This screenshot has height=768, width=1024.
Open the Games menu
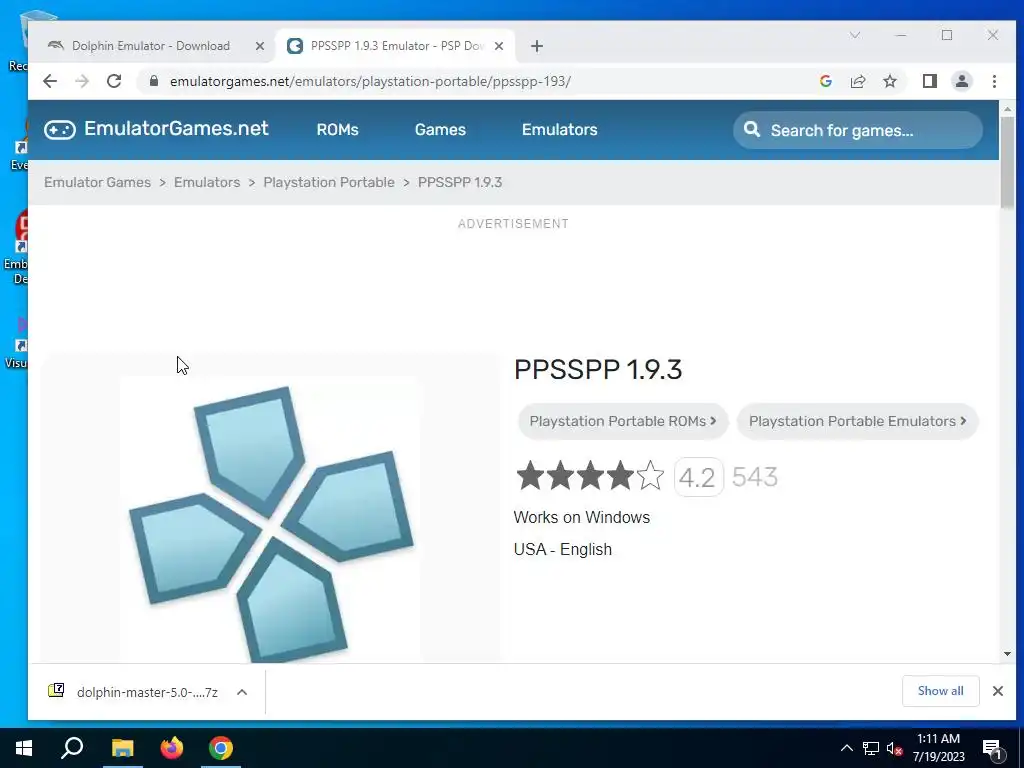[x=440, y=130]
